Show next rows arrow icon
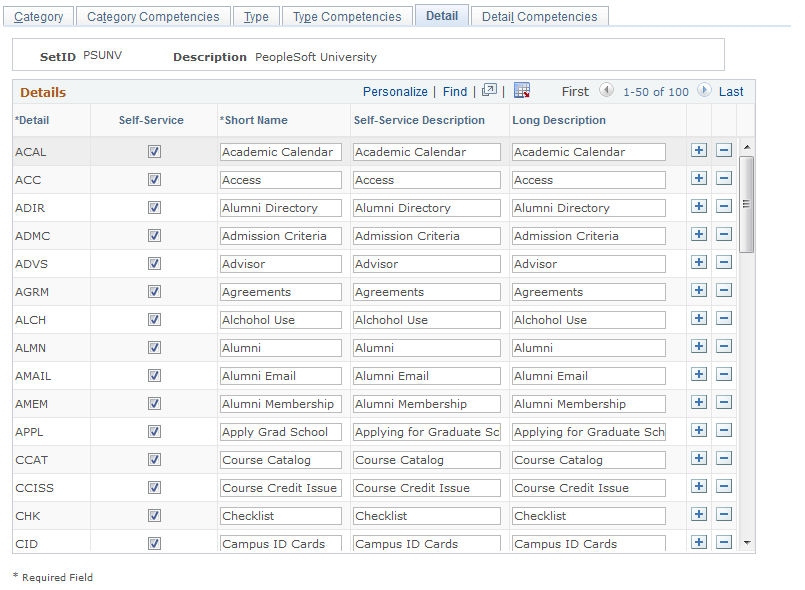 704,90
